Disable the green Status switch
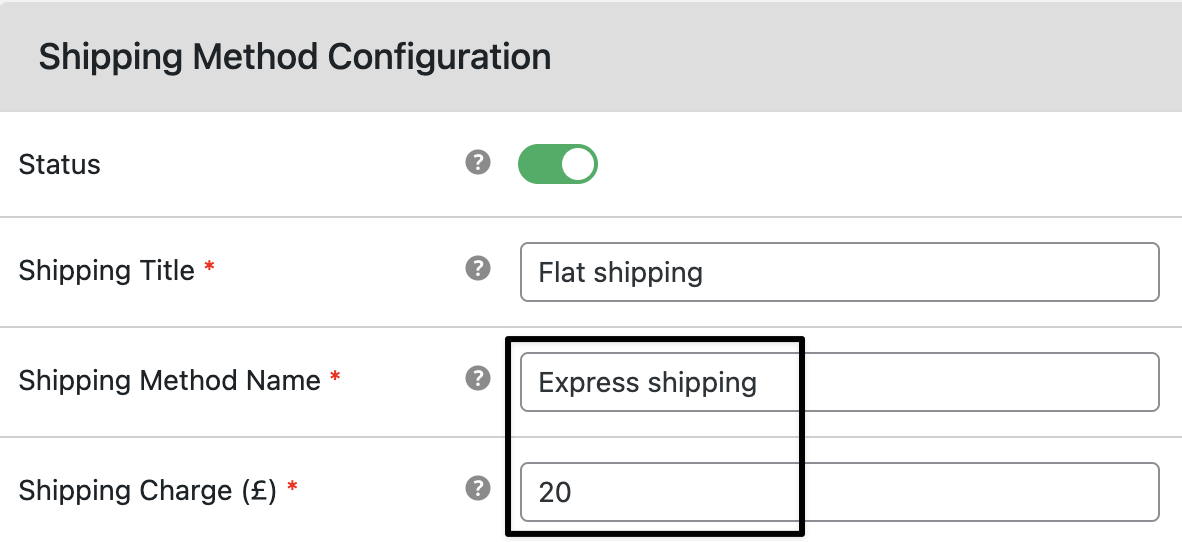Image resolution: width=1182 pixels, height=542 pixels. point(558,164)
